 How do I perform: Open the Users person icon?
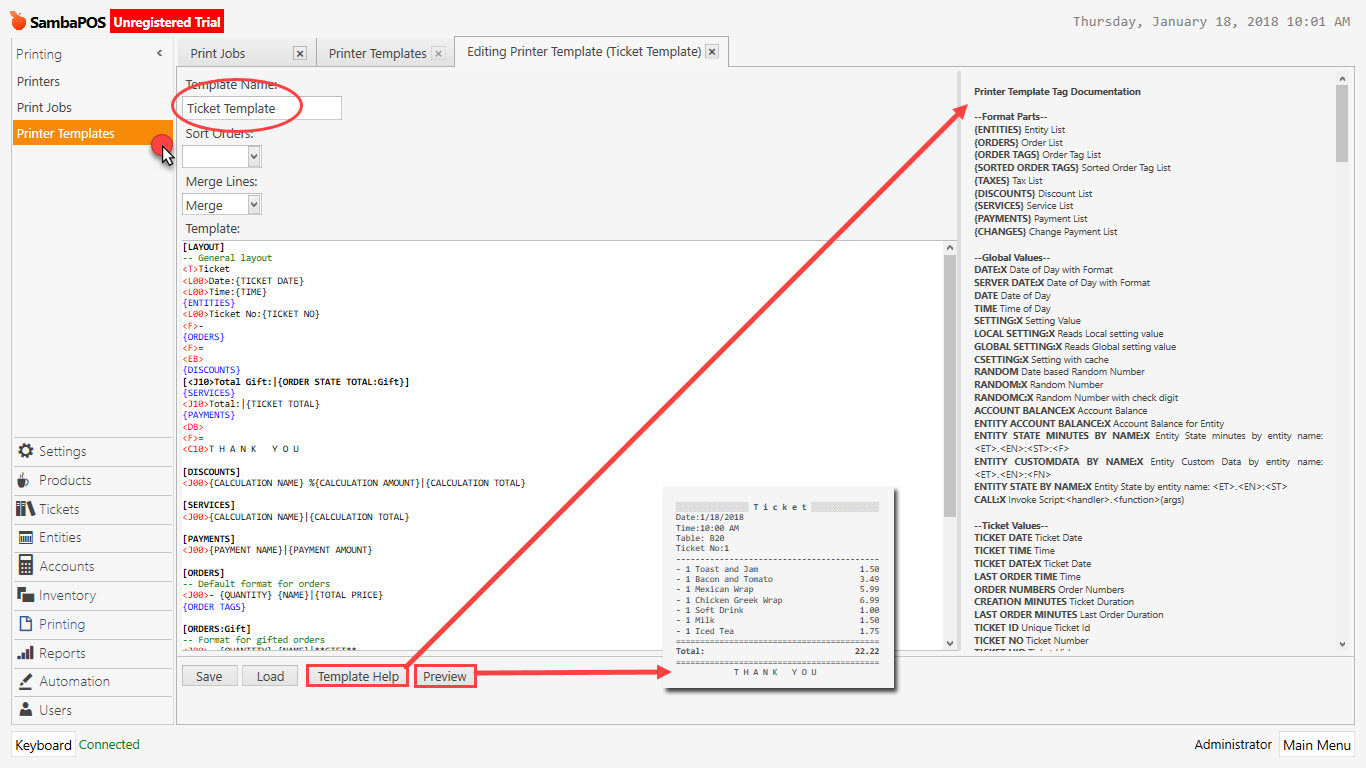(x=25, y=710)
